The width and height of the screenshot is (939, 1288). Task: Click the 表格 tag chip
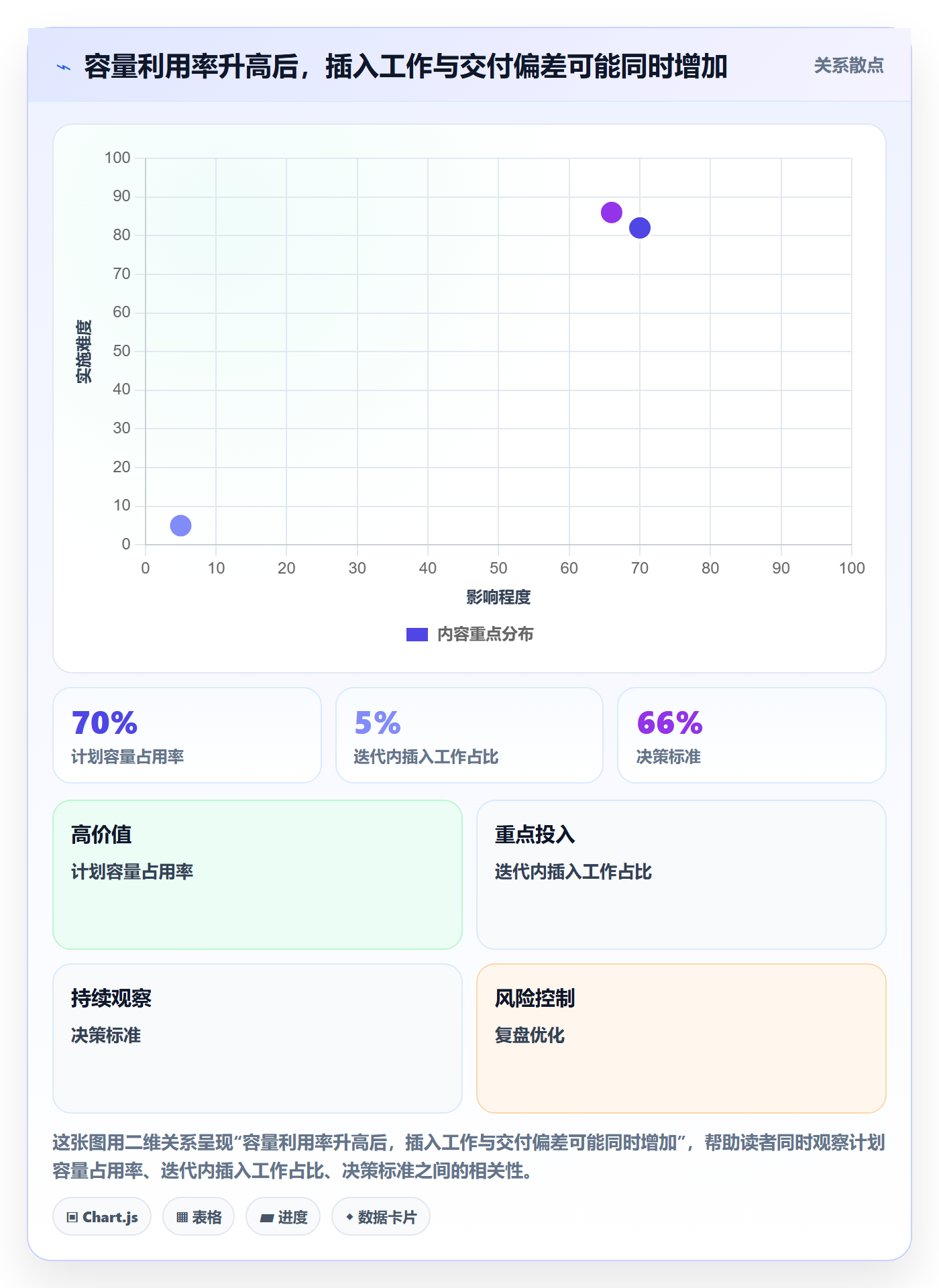click(x=199, y=1217)
